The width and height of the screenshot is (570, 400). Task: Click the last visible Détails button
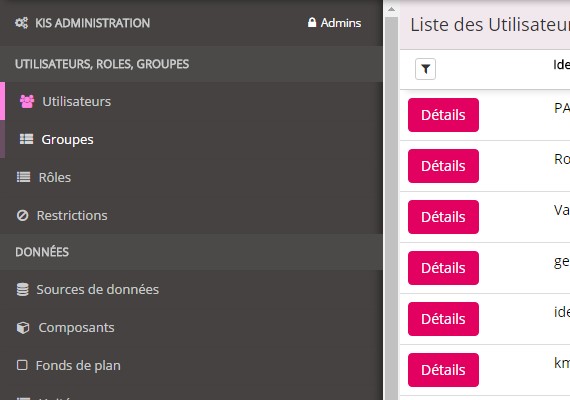[x=443, y=370]
